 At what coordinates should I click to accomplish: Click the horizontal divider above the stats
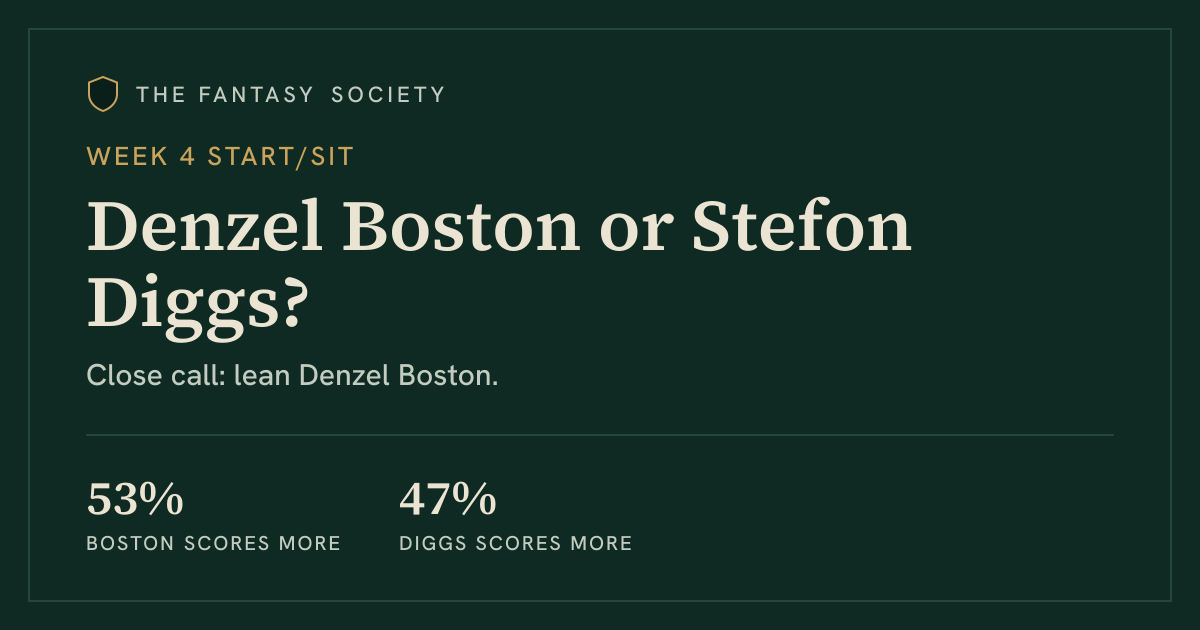point(600,435)
